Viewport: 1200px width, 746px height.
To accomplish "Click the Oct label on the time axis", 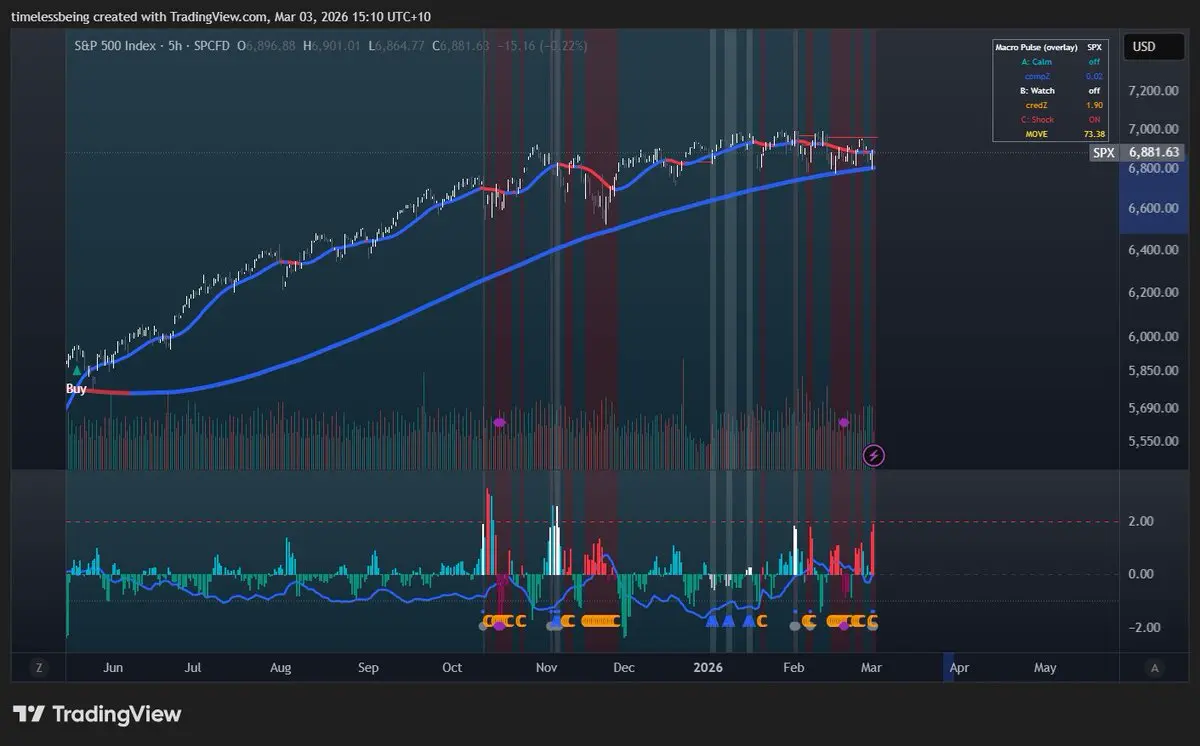I will [452, 667].
